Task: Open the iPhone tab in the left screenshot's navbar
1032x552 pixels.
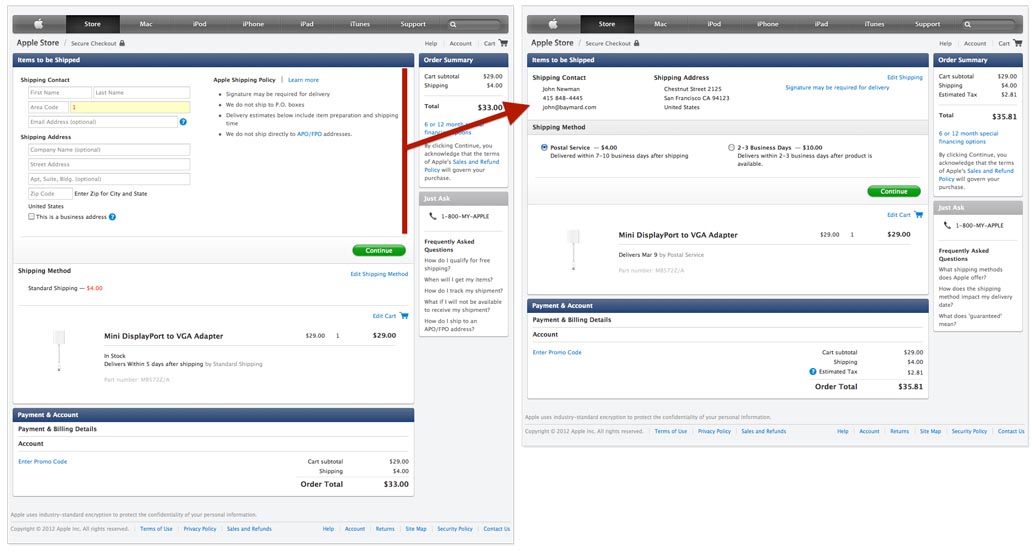Action: point(253,24)
